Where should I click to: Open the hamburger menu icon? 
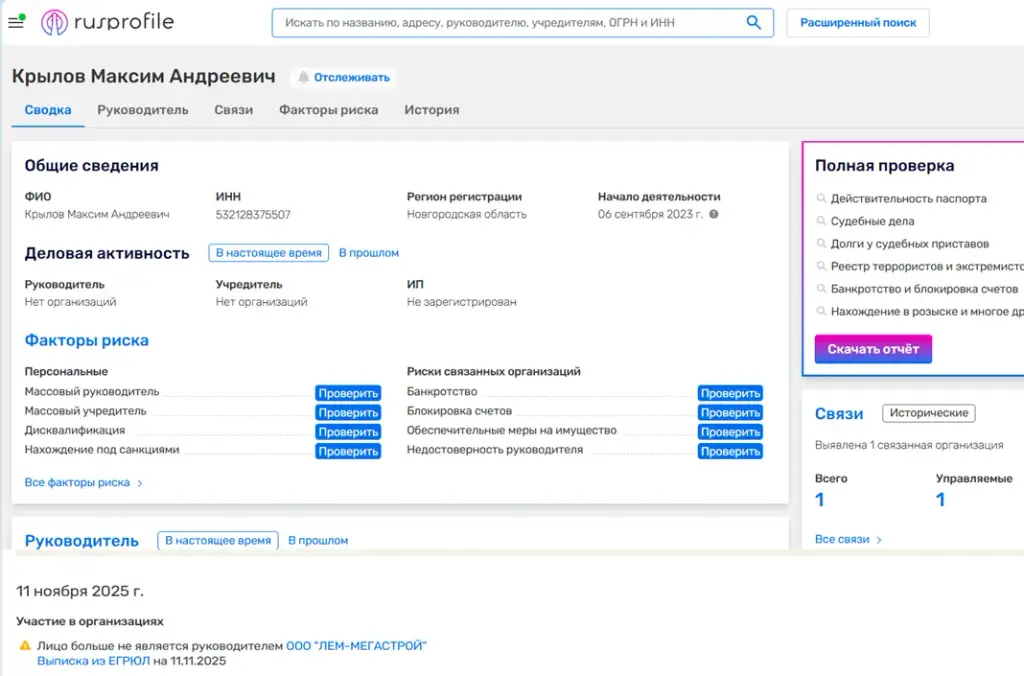pyautogui.click(x=16, y=22)
